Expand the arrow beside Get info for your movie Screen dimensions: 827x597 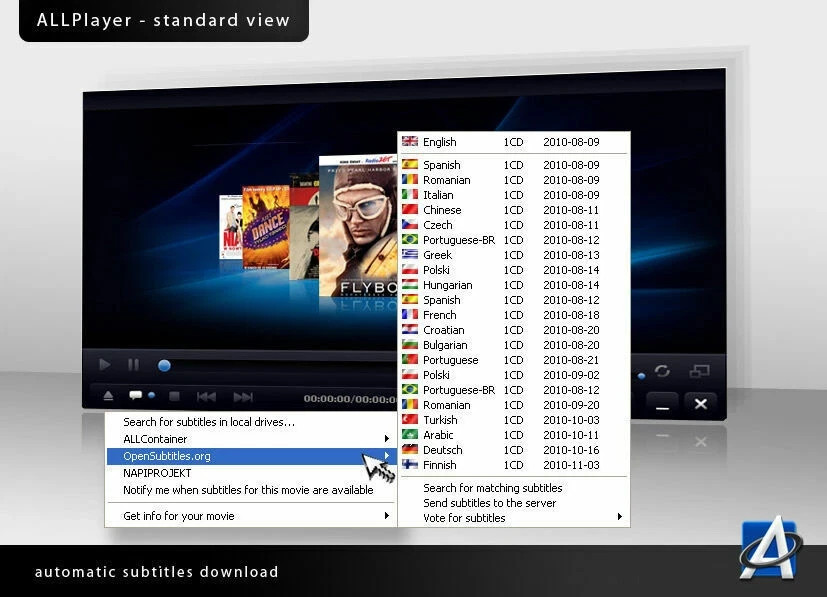(387, 516)
